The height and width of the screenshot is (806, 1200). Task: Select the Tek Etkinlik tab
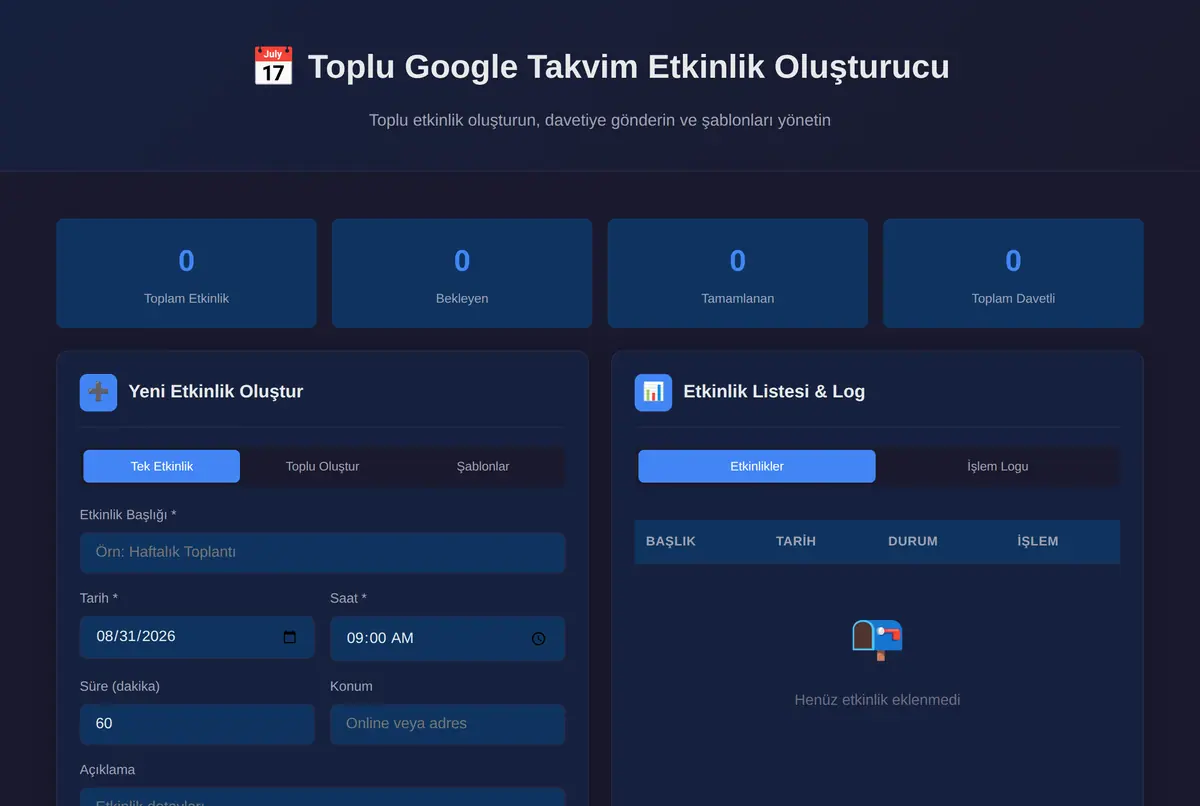162,466
